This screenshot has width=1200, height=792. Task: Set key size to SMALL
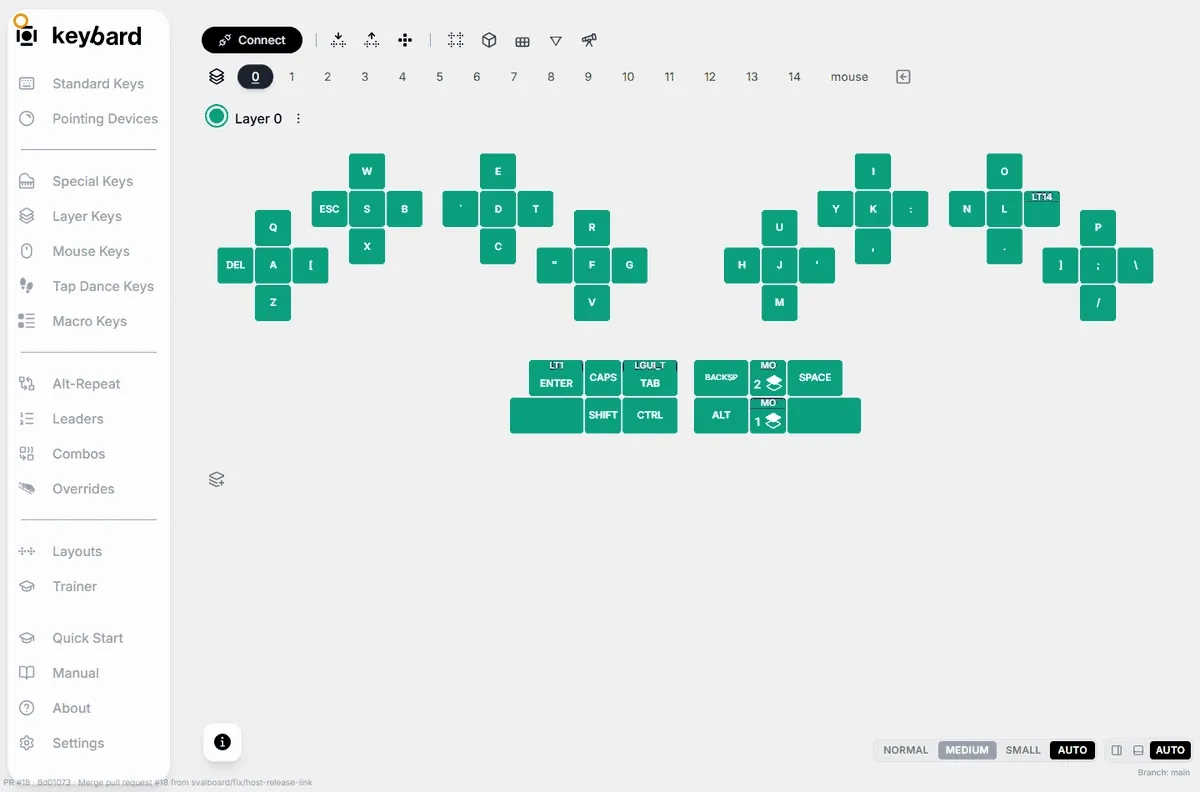(x=1023, y=750)
